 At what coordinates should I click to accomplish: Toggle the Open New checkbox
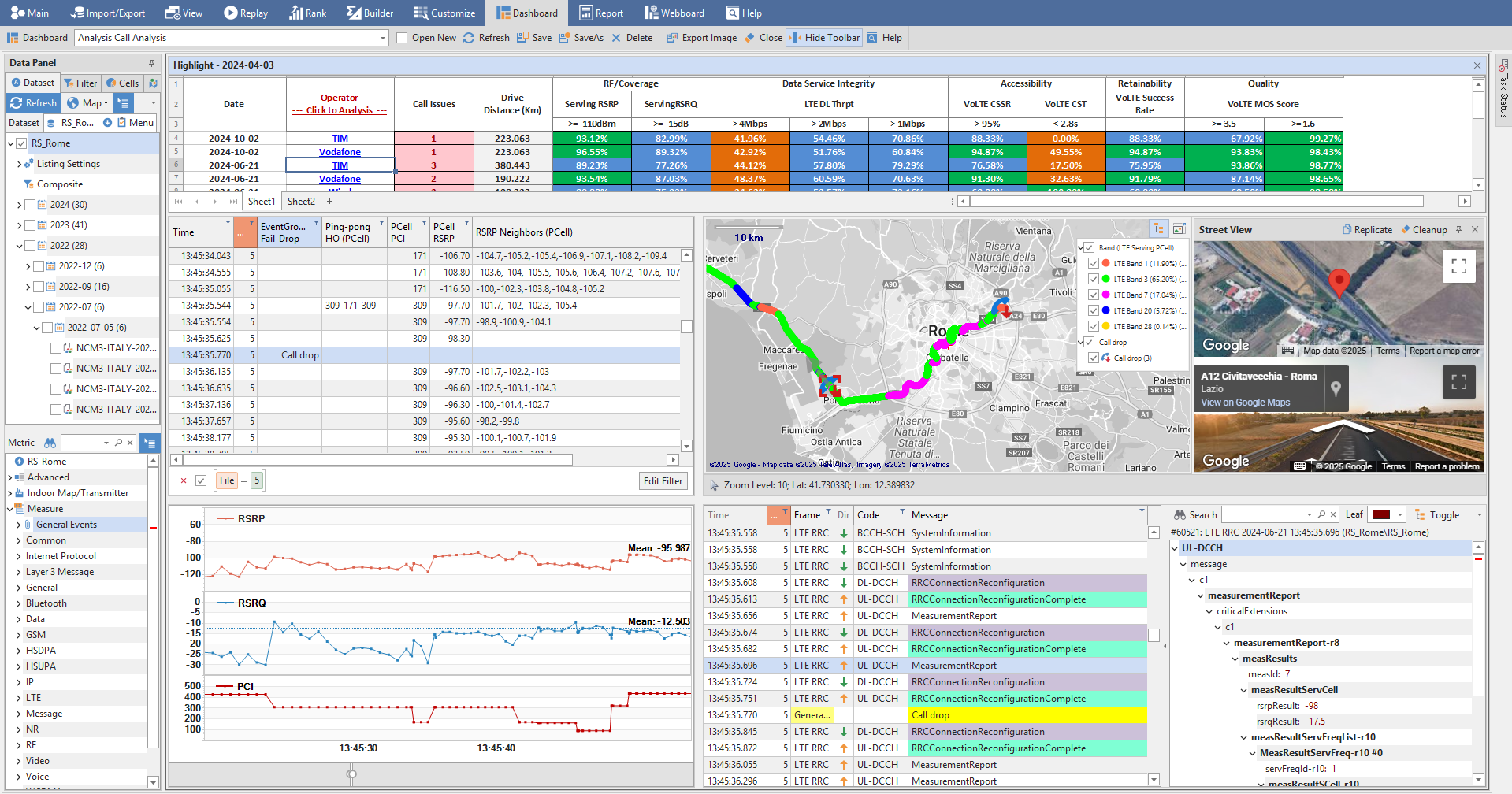402,38
